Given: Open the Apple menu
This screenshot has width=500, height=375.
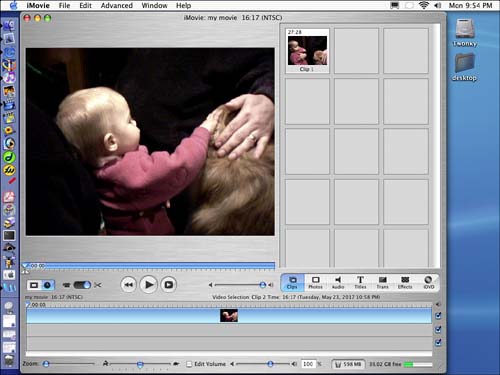Looking at the screenshot, I should (13, 5).
